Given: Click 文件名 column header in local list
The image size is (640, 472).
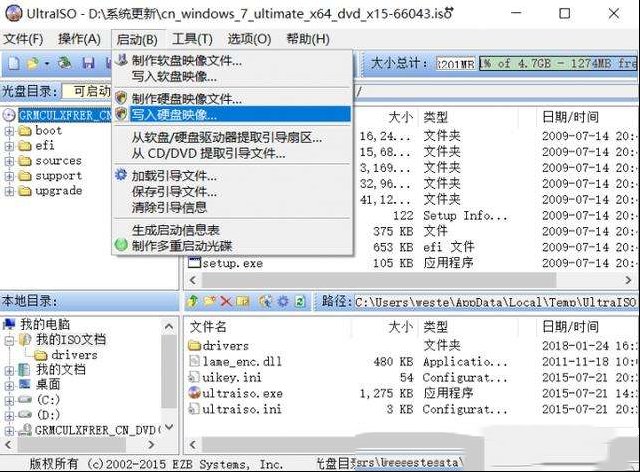Looking at the screenshot, I should [x=208, y=327].
